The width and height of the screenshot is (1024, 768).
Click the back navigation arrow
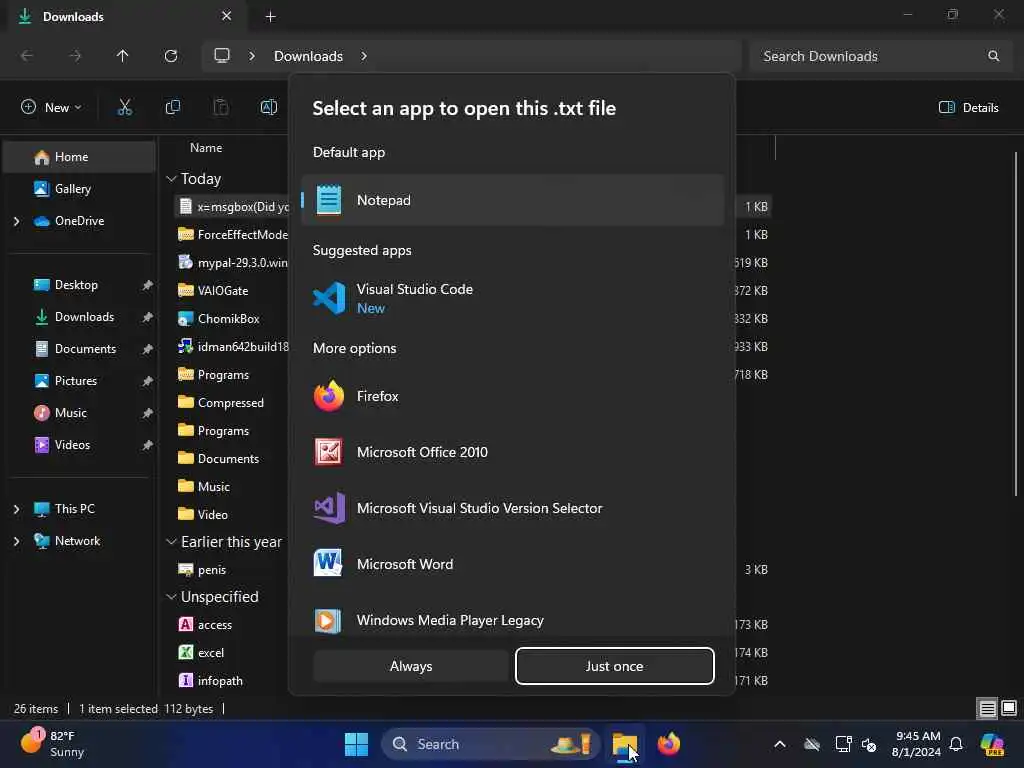pyautogui.click(x=27, y=56)
